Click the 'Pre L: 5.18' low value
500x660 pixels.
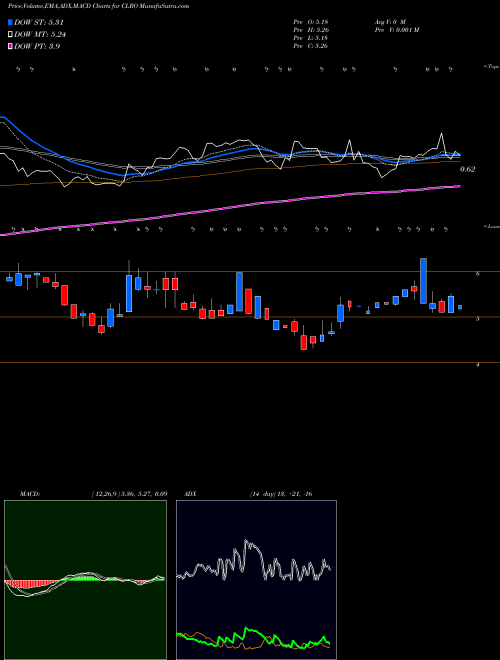pyautogui.click(x=311, y=38)
